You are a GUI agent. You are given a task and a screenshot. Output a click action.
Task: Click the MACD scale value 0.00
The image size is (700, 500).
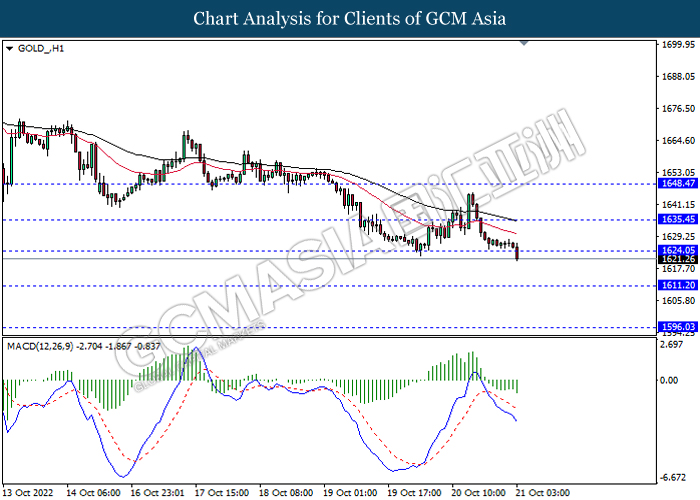click(x=669, y=380)
